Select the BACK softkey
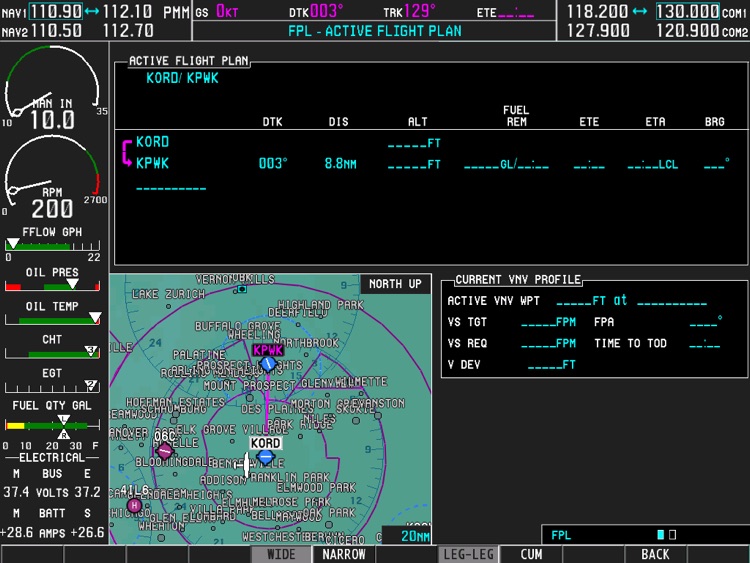The height and width of the screenshot is (563, 750). point(655,554)
